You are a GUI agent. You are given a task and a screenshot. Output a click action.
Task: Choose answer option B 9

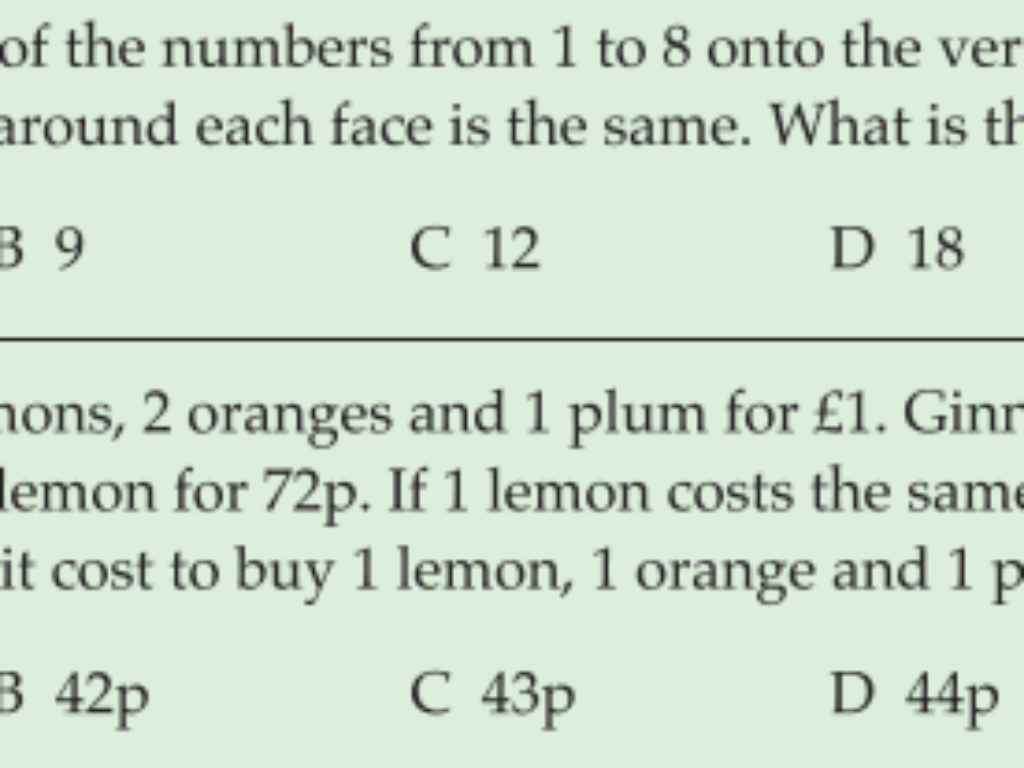coord(42,248)
